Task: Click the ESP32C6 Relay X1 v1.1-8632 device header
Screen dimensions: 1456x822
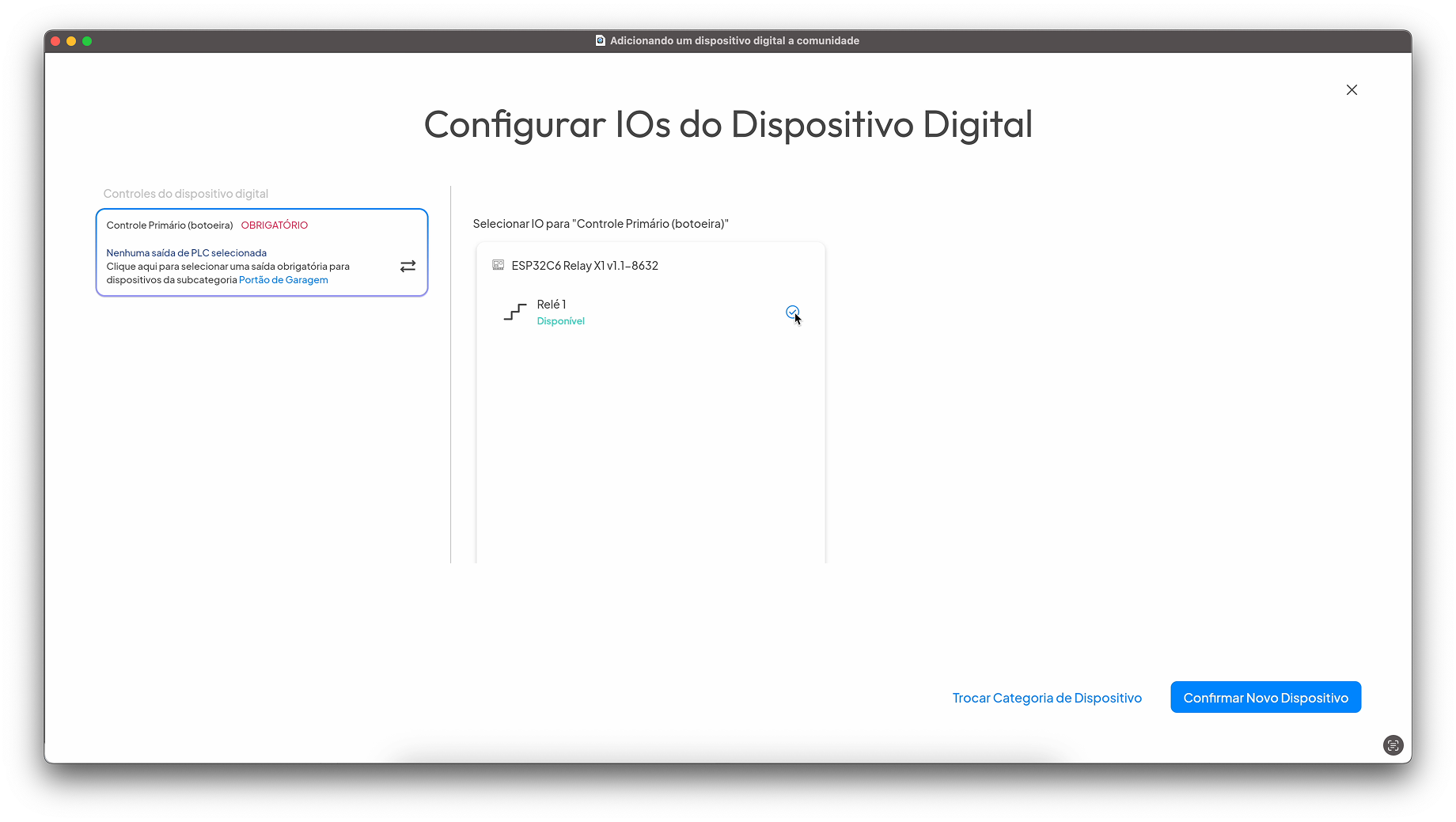Action: [585, 266]
